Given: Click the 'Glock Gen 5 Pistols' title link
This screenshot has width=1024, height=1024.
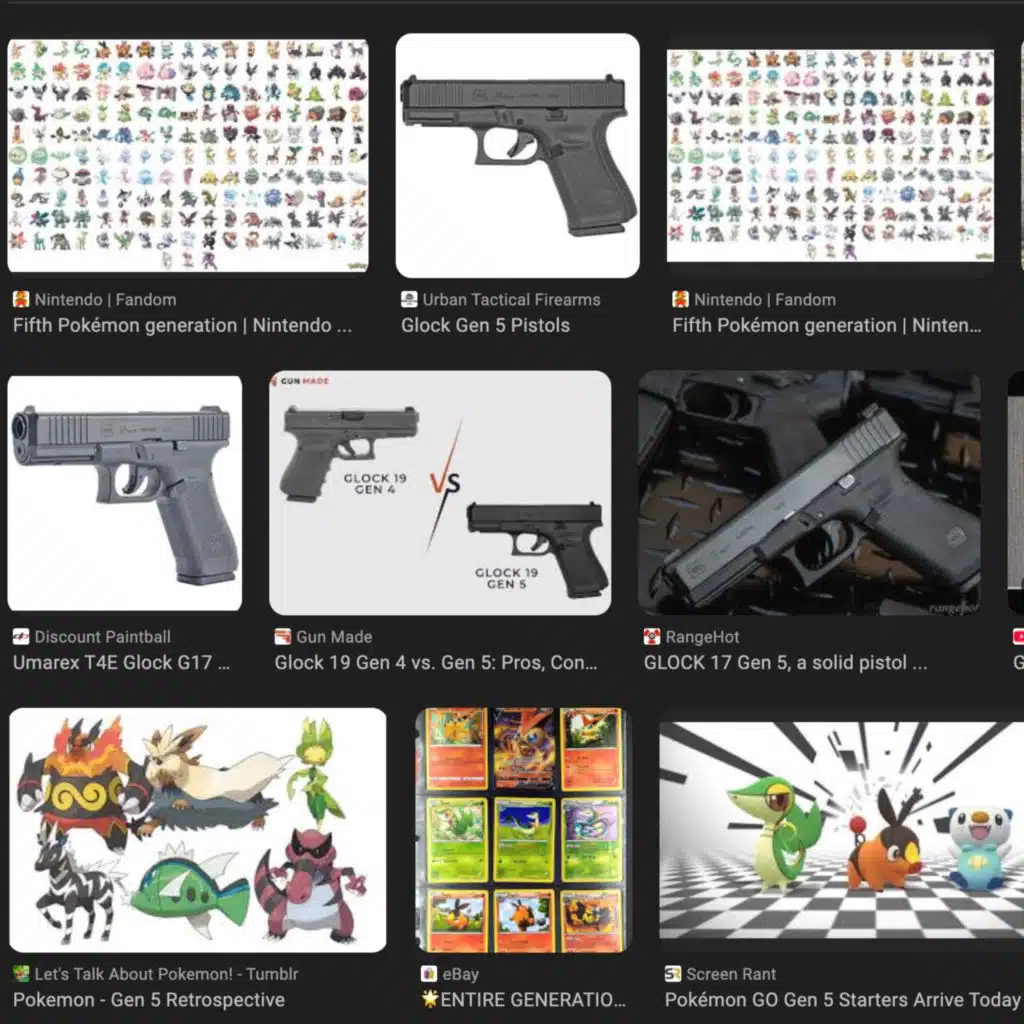Looking at the screenshot, I should [x=485, y=325].
